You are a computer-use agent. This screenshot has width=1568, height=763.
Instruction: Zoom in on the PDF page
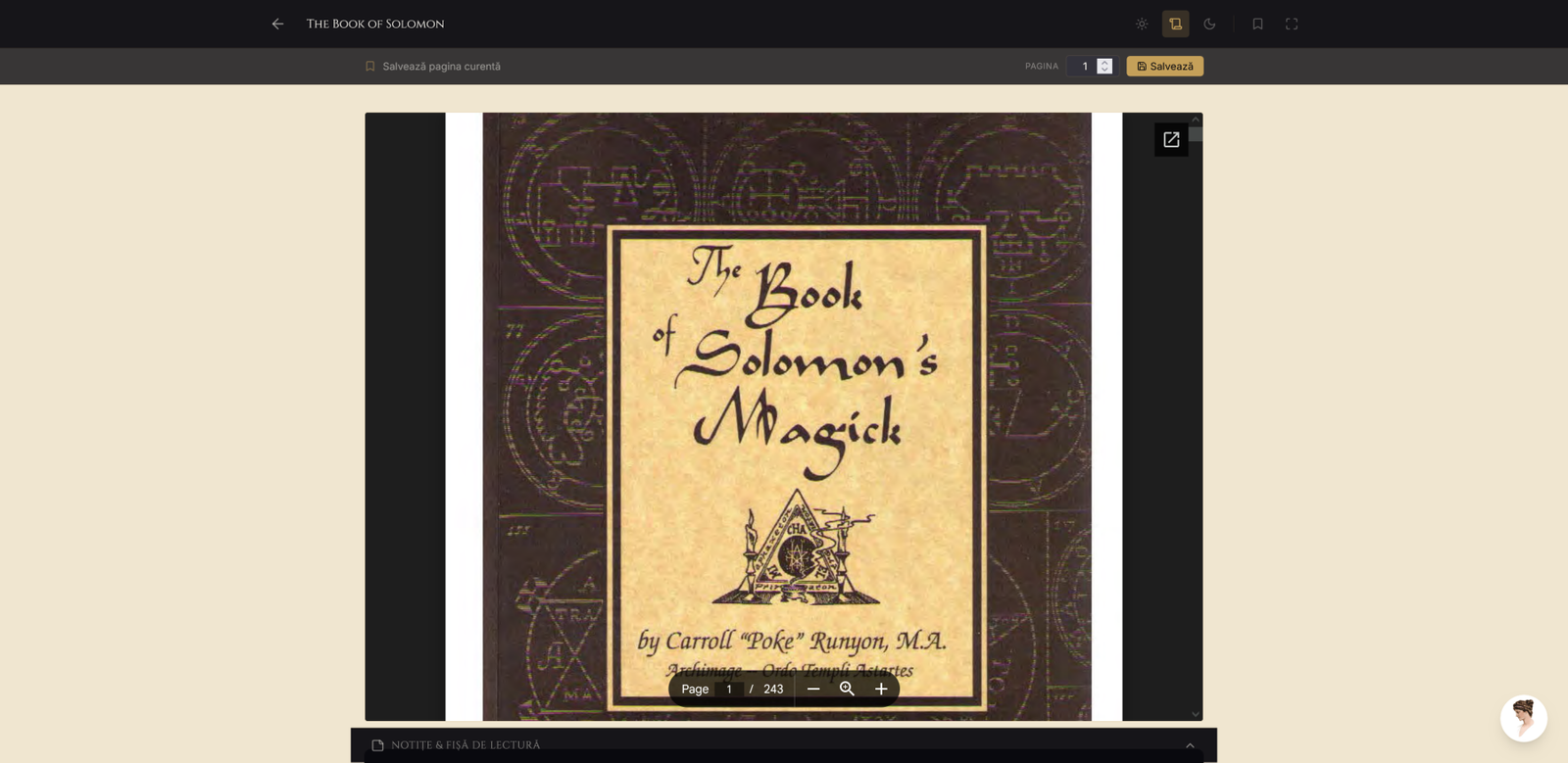[881, 689]
